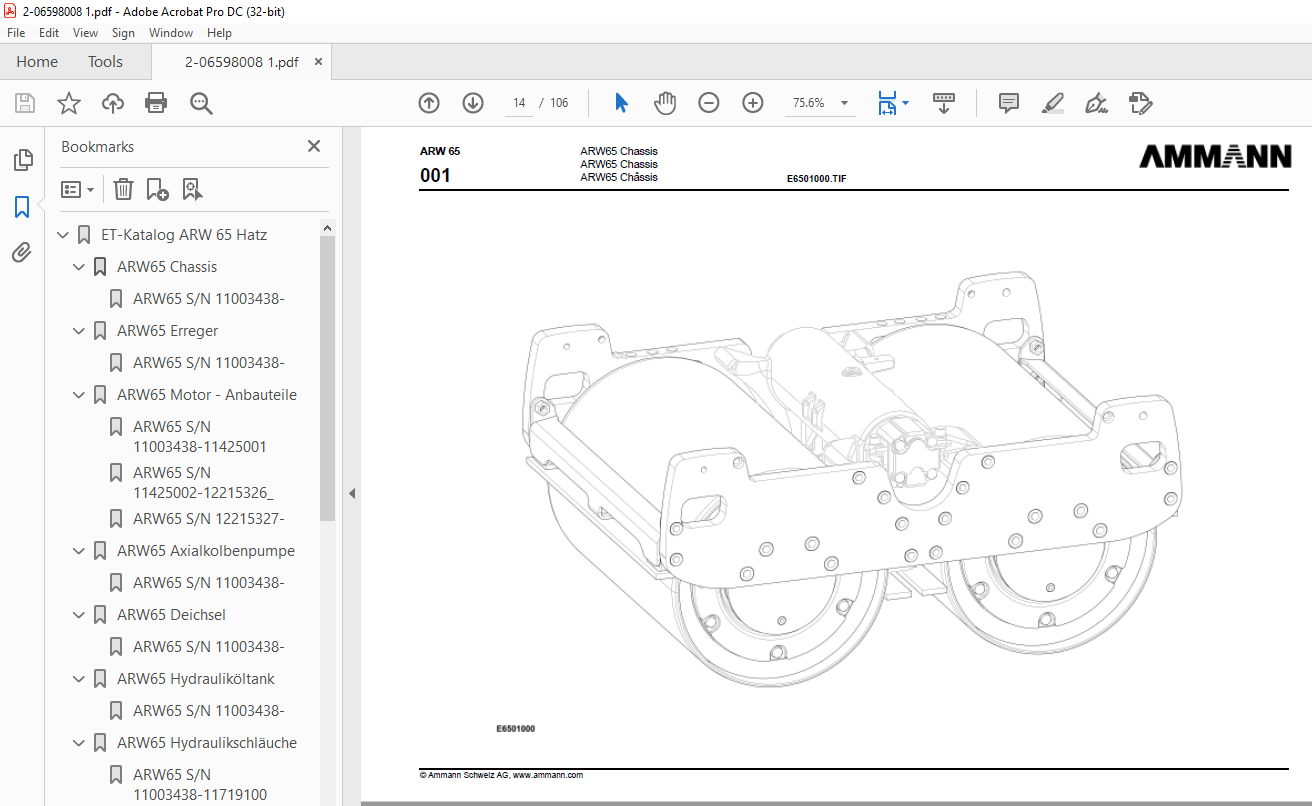Go to the next page
Screen dimensions: 1312x806
click(473, 103)
